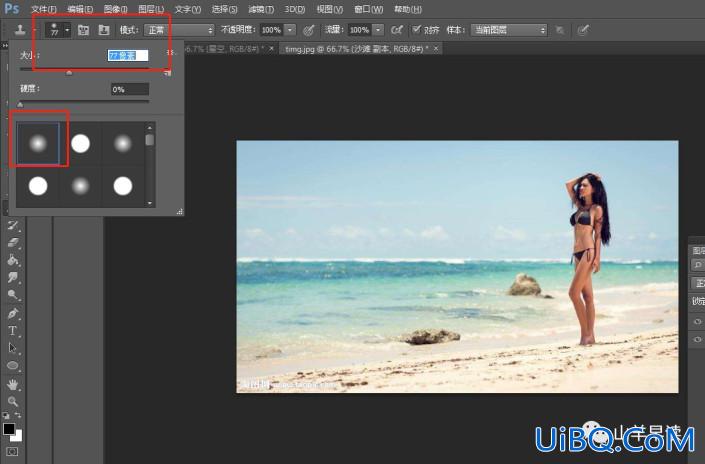Click the hardness slider handle
705x464 pixels.
click(20, 105)
